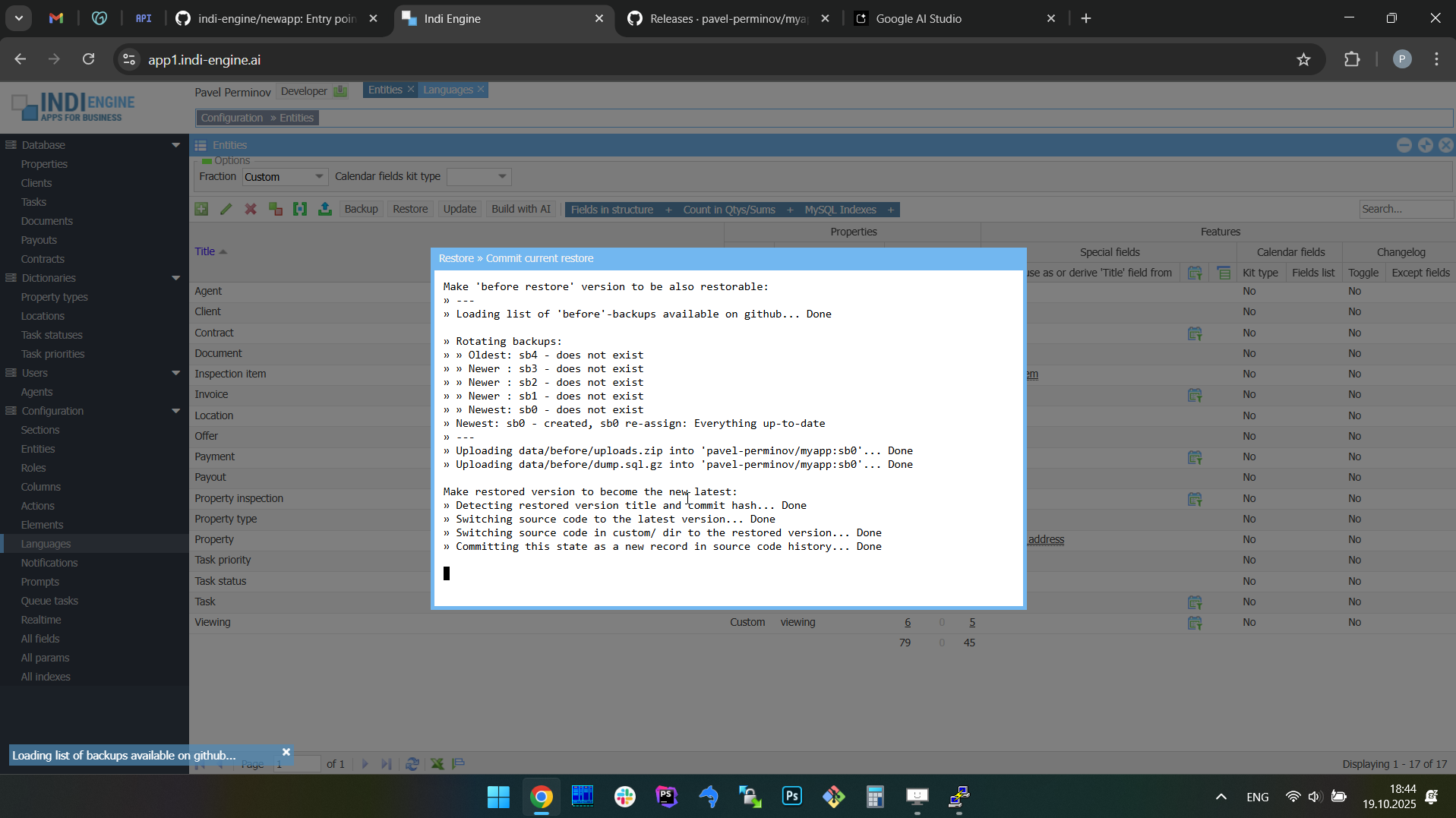This screenshot has height=818, width=1456.
Task: Open the Fraction dropdown showing Custom
Action: pyautogui.click(x=319, y=177)
